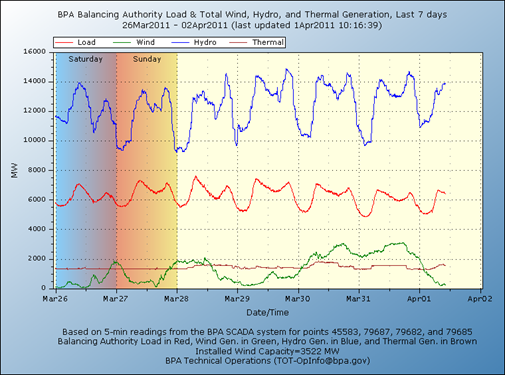
Task: Click the 8000 y-axis value
Action: coord(37,170)
